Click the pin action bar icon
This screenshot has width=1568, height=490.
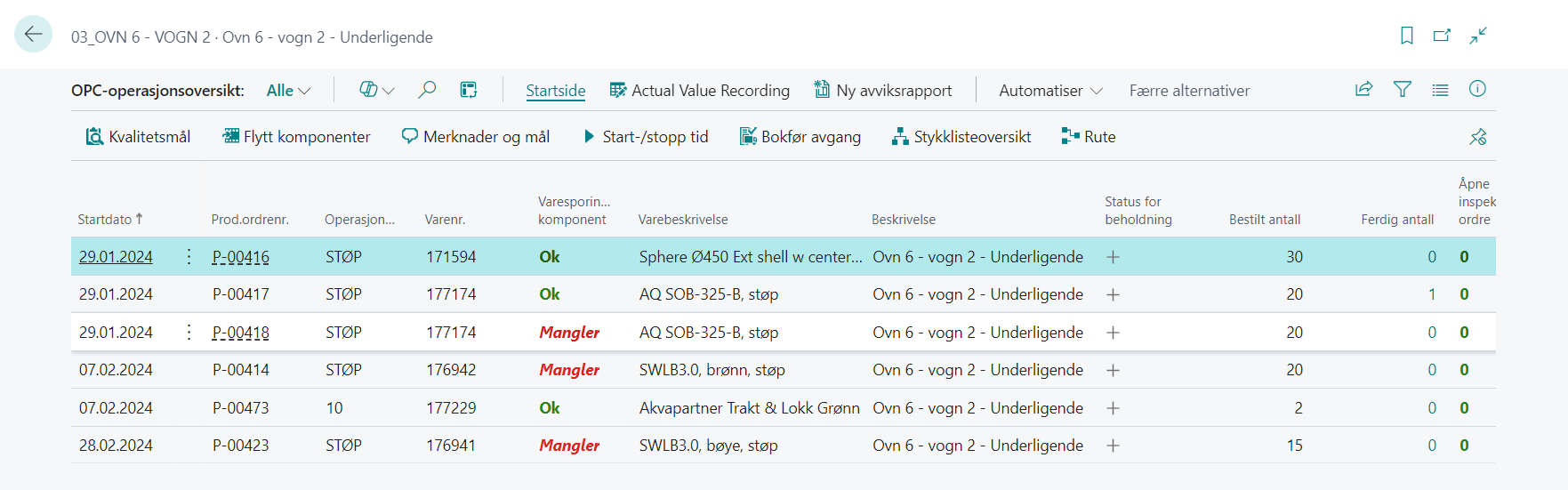pyautogui.click(x=1477, y=137)
